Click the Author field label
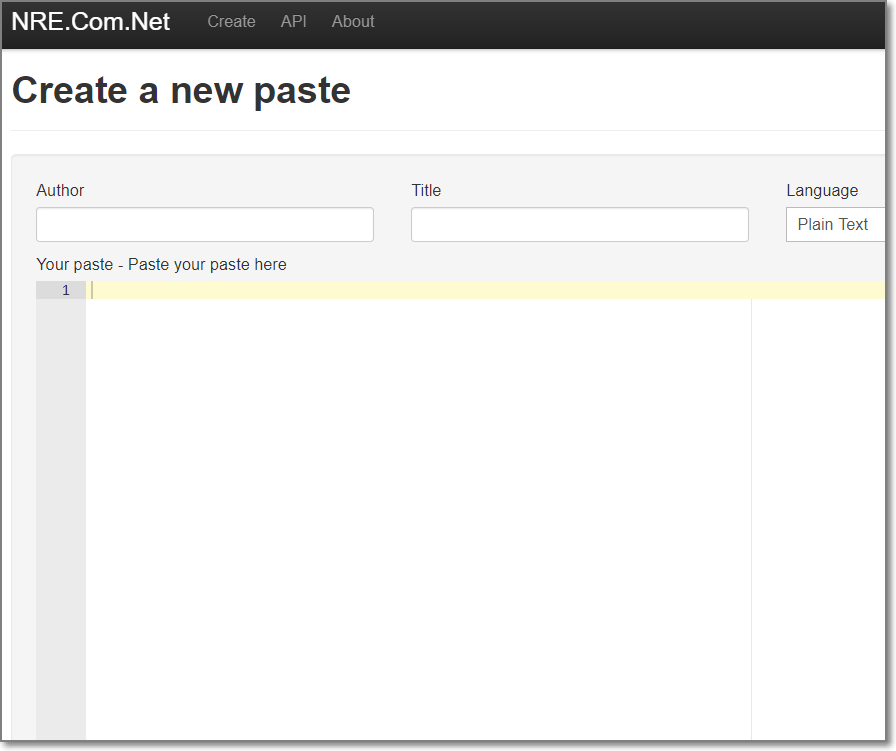The width and height of the screenshot is (896, 751). [60, 191]
